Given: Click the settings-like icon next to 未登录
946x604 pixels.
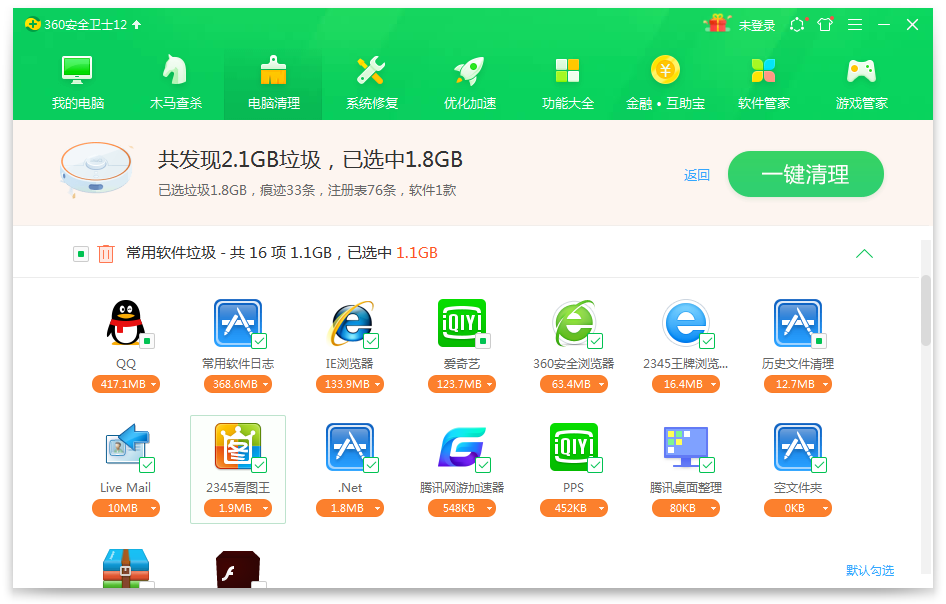Looking at the screenshot, I should [x=798, y=24].
